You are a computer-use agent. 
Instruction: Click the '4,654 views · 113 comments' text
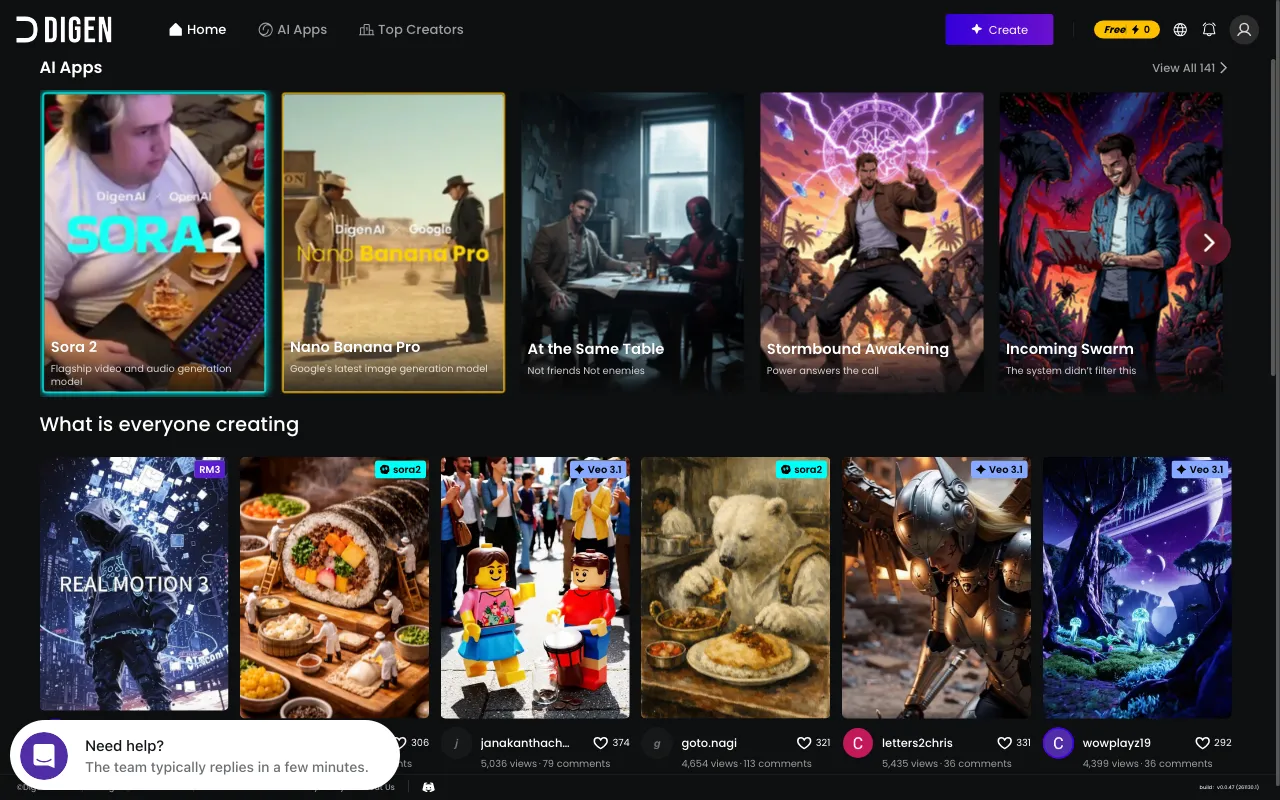pos(746,763)
